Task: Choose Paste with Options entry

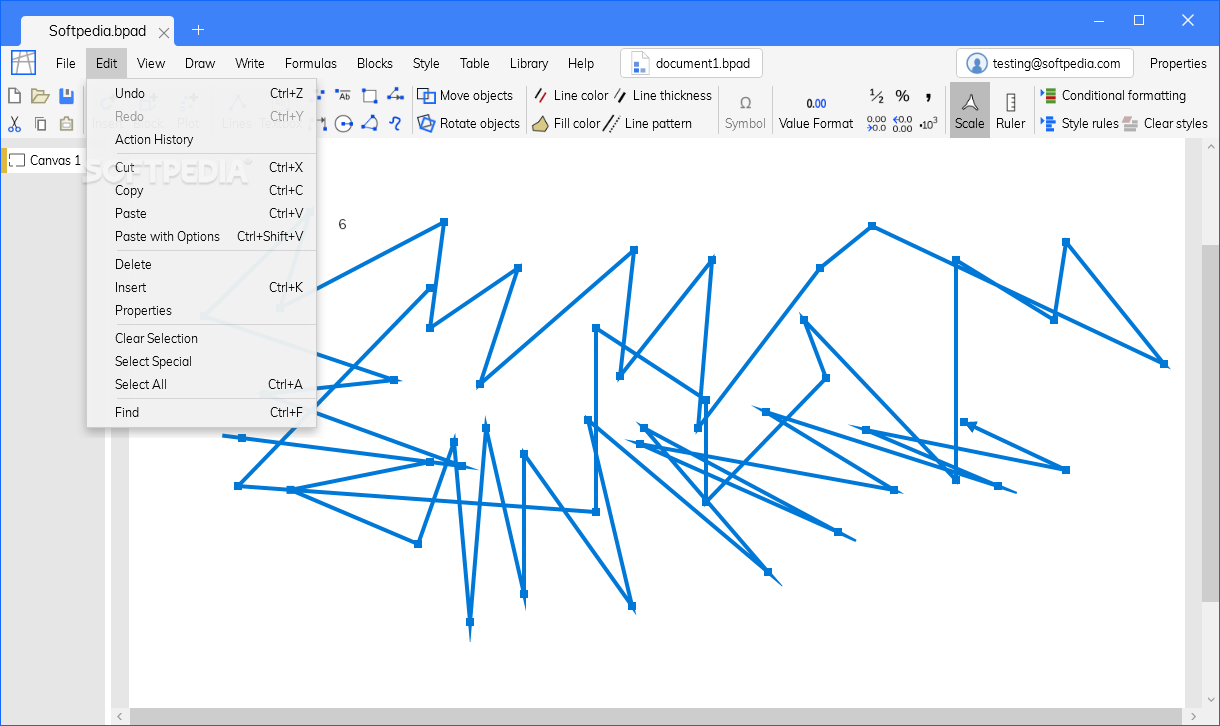Action: (202, 236)
